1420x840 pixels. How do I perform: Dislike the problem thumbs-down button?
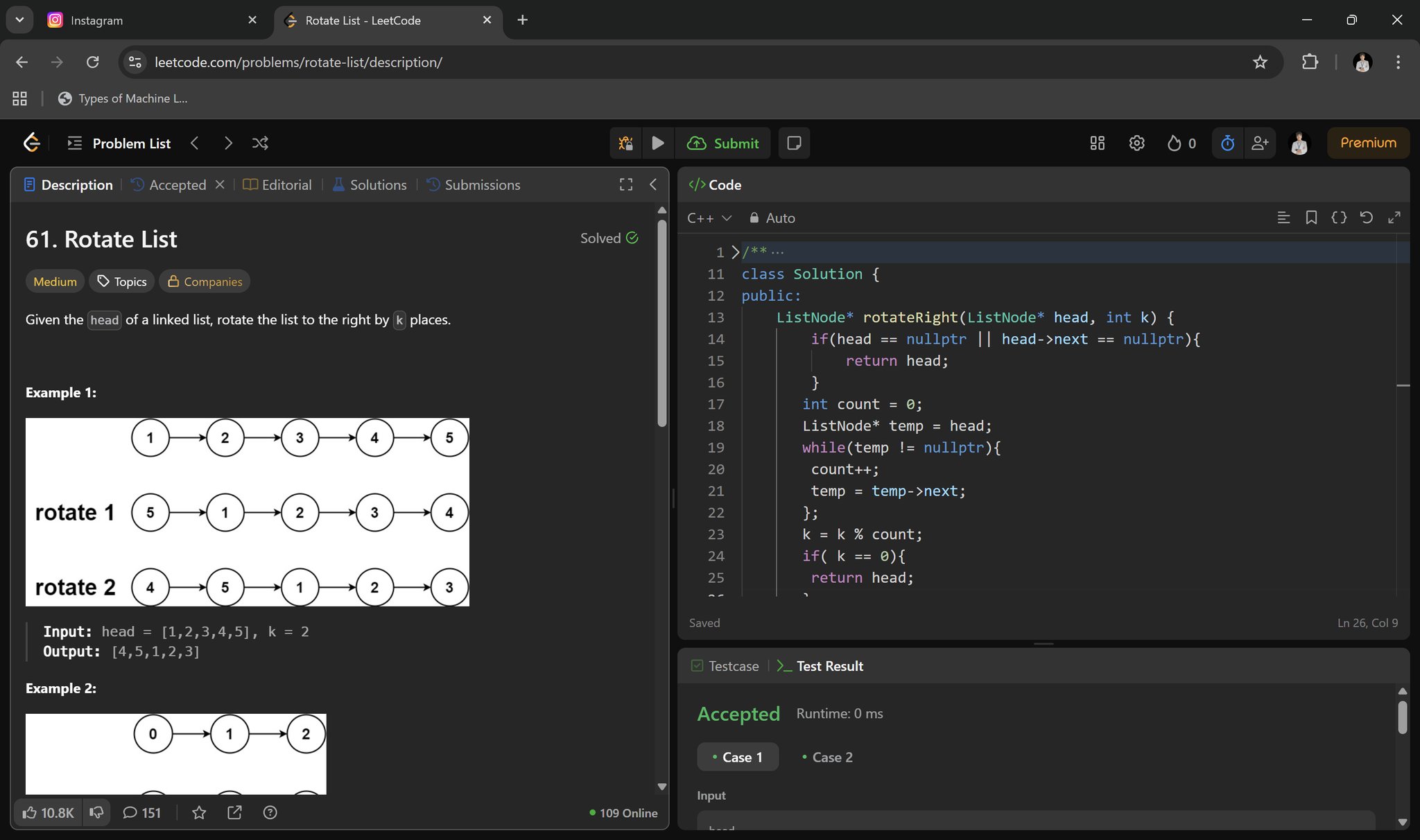pyautogui.click(x=96, y=812)
